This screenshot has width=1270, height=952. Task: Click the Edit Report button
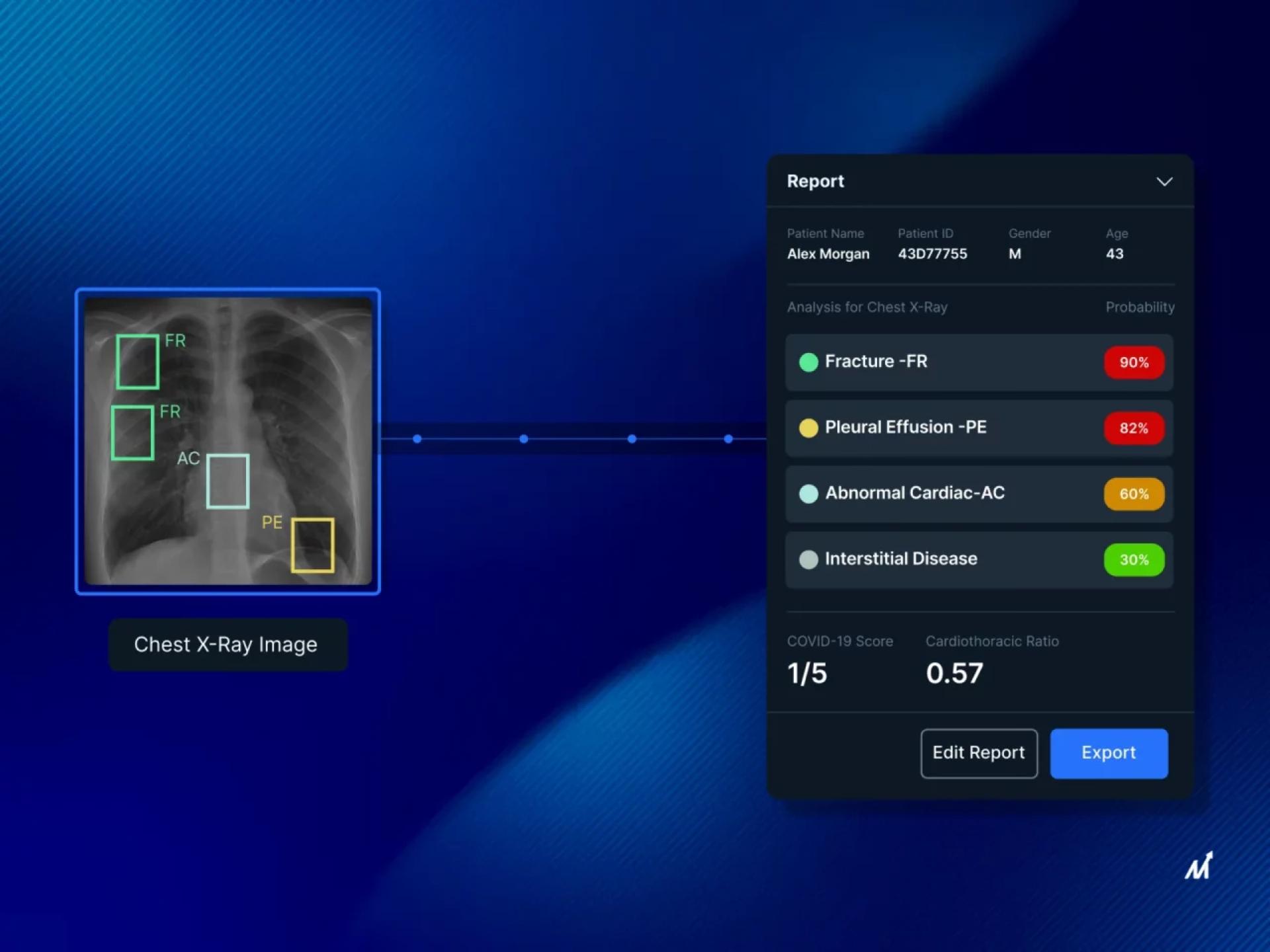click(978, 753)
